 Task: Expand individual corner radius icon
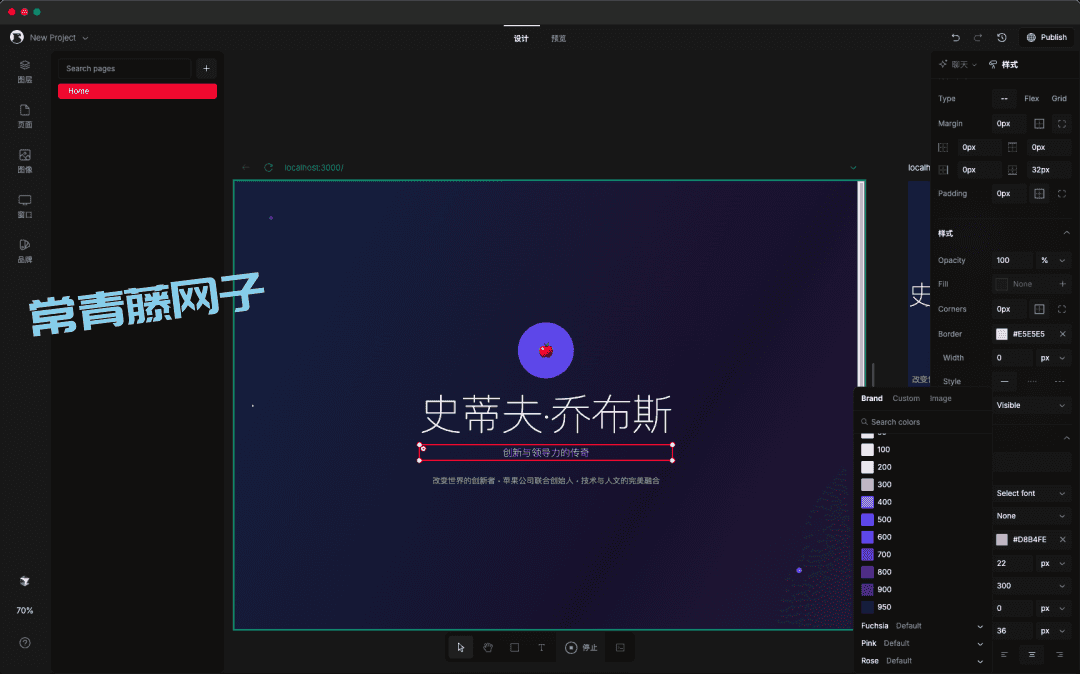[1062, 309]
